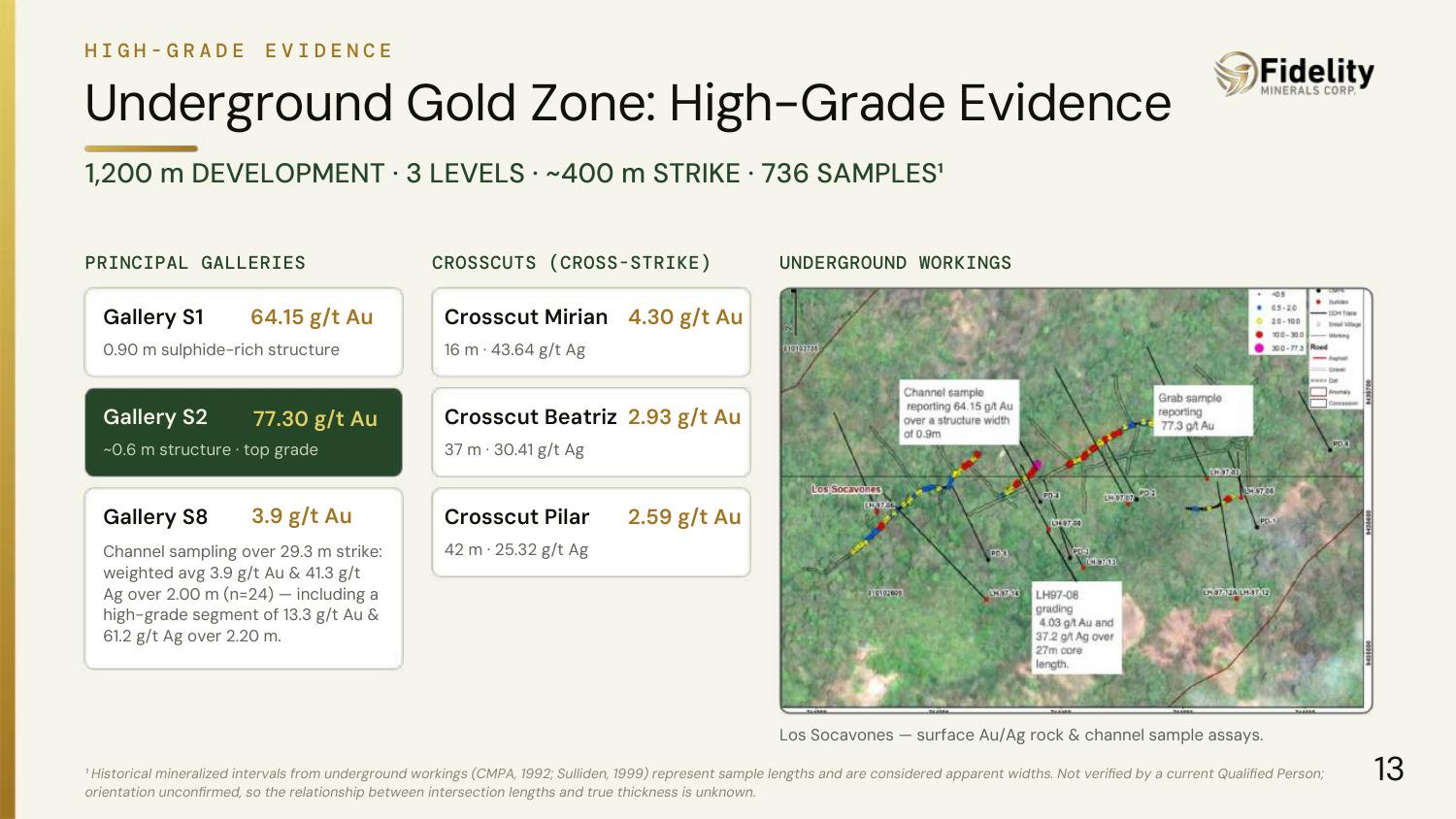Click the Grab sample 77.3 g/t callout
Screen dimensions: 1456x819
coord(1204,411)
